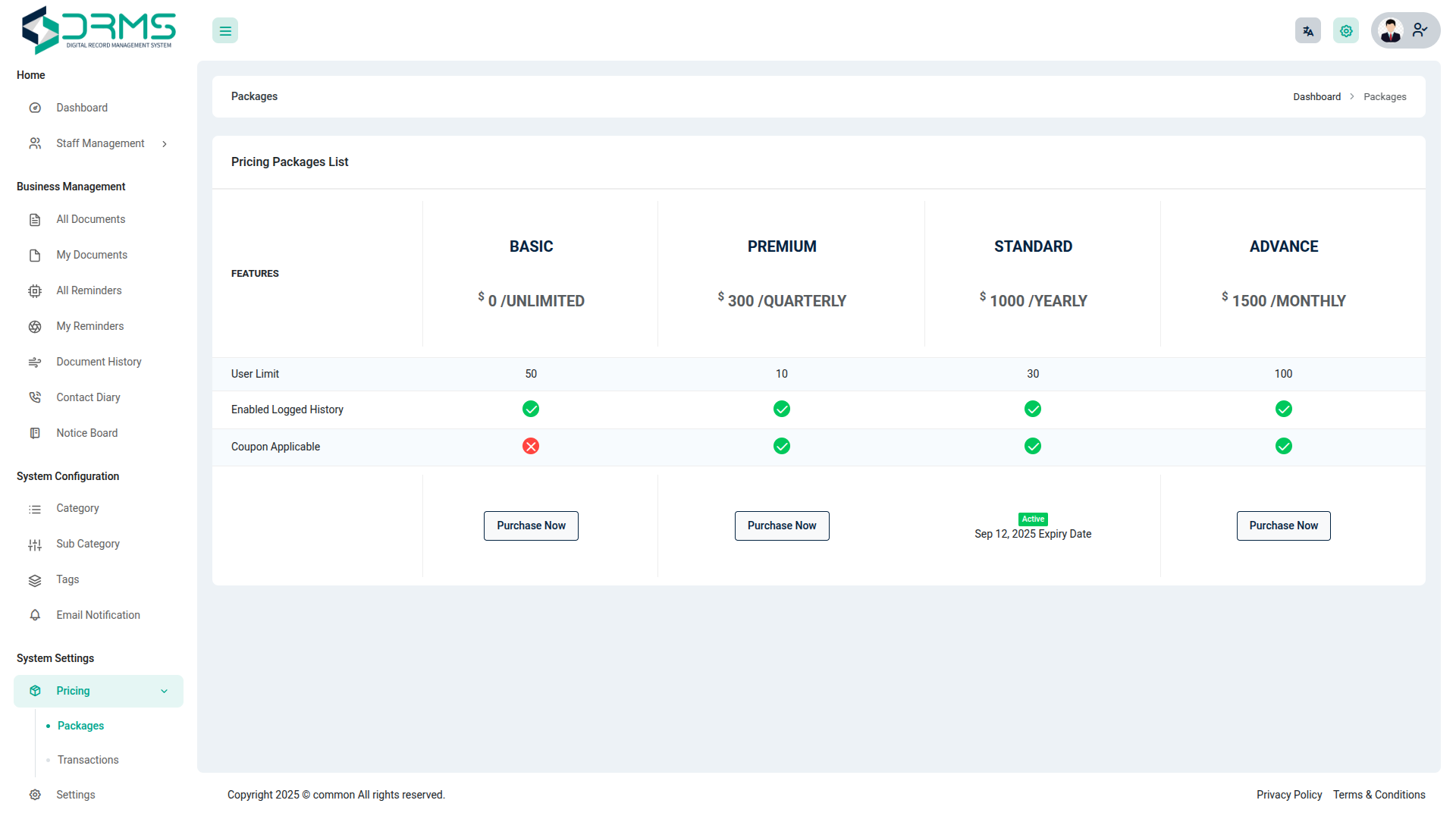Select Packages submenu item

(80, 726)
